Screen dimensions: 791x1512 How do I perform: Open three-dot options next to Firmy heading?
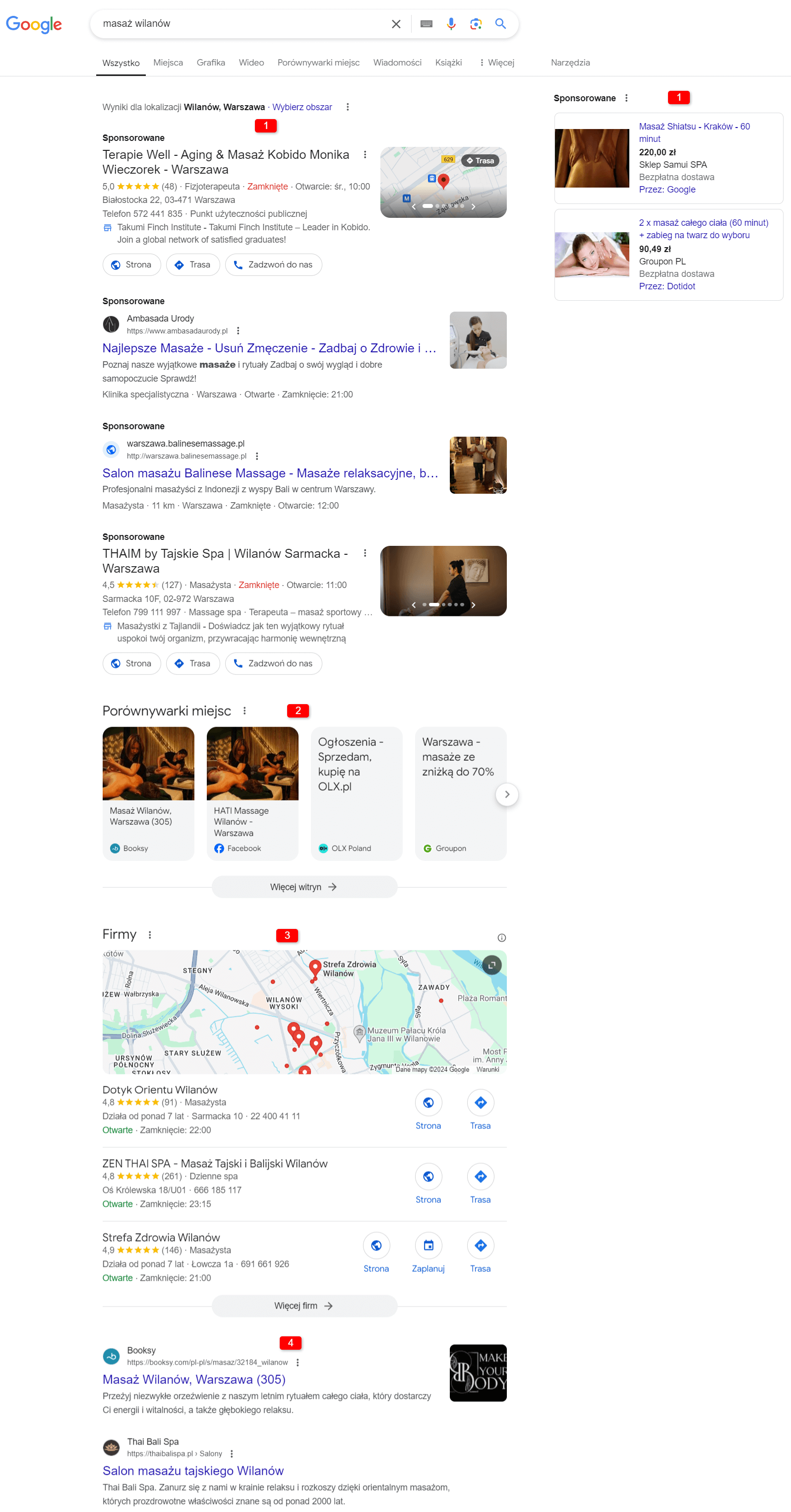pos(150,934)
